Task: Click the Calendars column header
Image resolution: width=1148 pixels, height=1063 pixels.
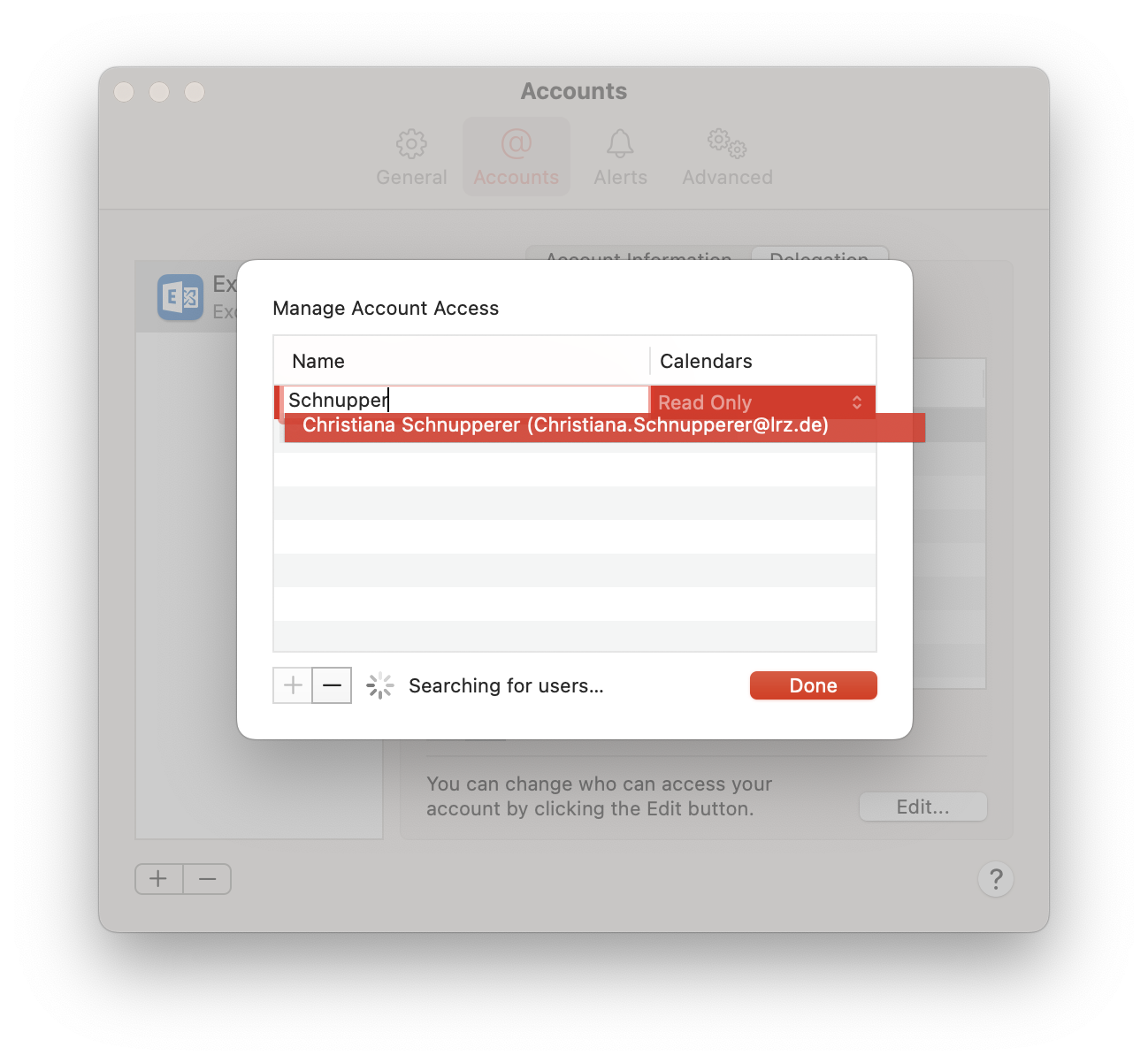Action: 706,361
